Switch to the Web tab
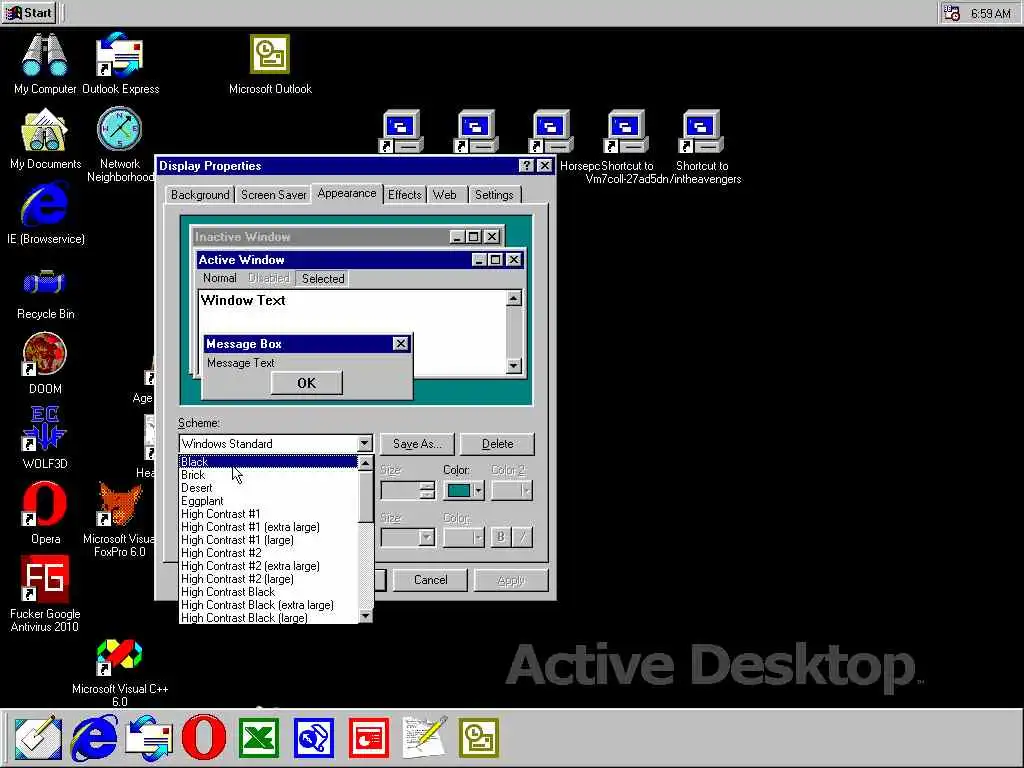 click(x=445, y=195)
